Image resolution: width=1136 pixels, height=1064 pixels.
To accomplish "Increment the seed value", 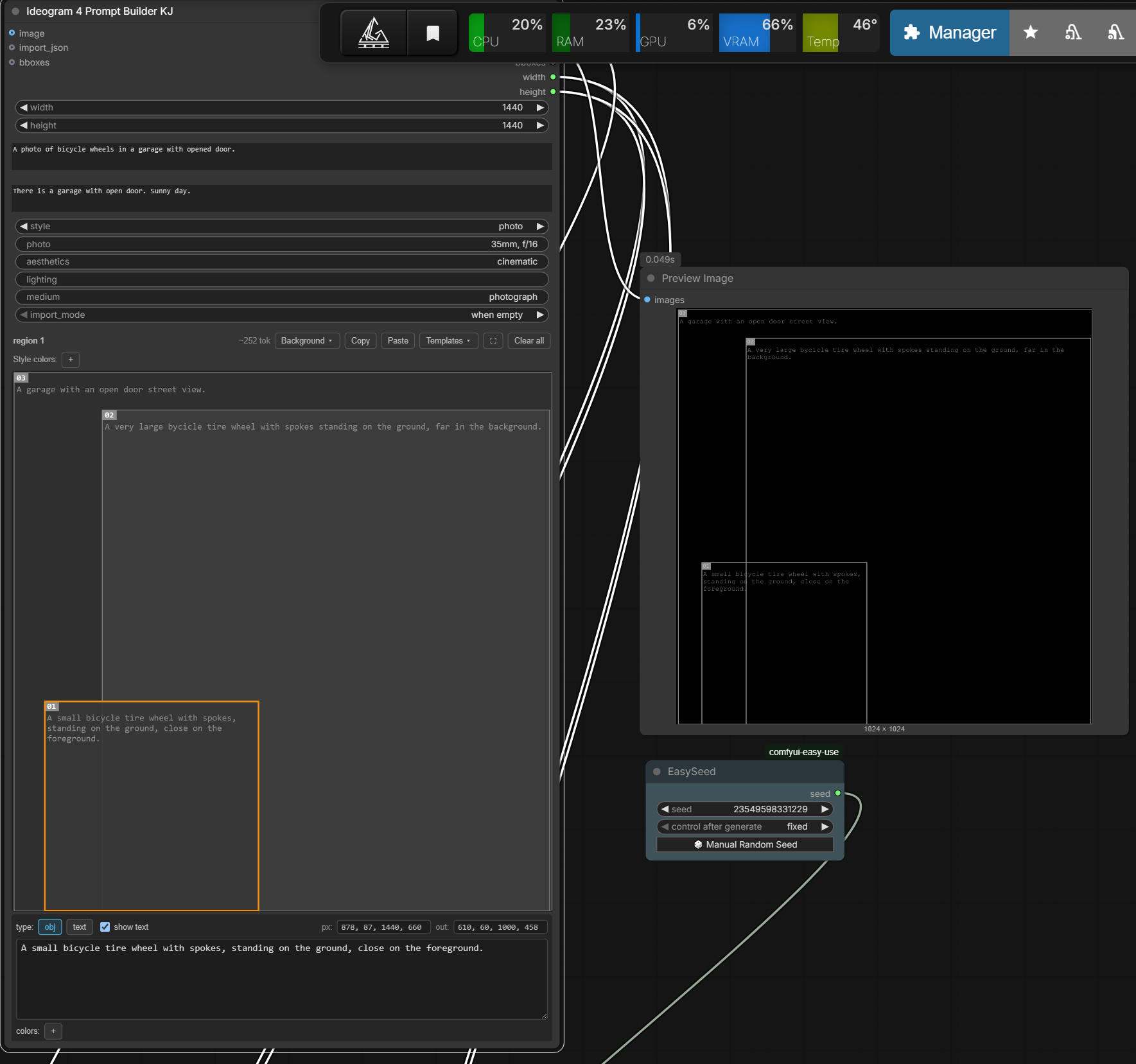I will [x=825, y=810].
